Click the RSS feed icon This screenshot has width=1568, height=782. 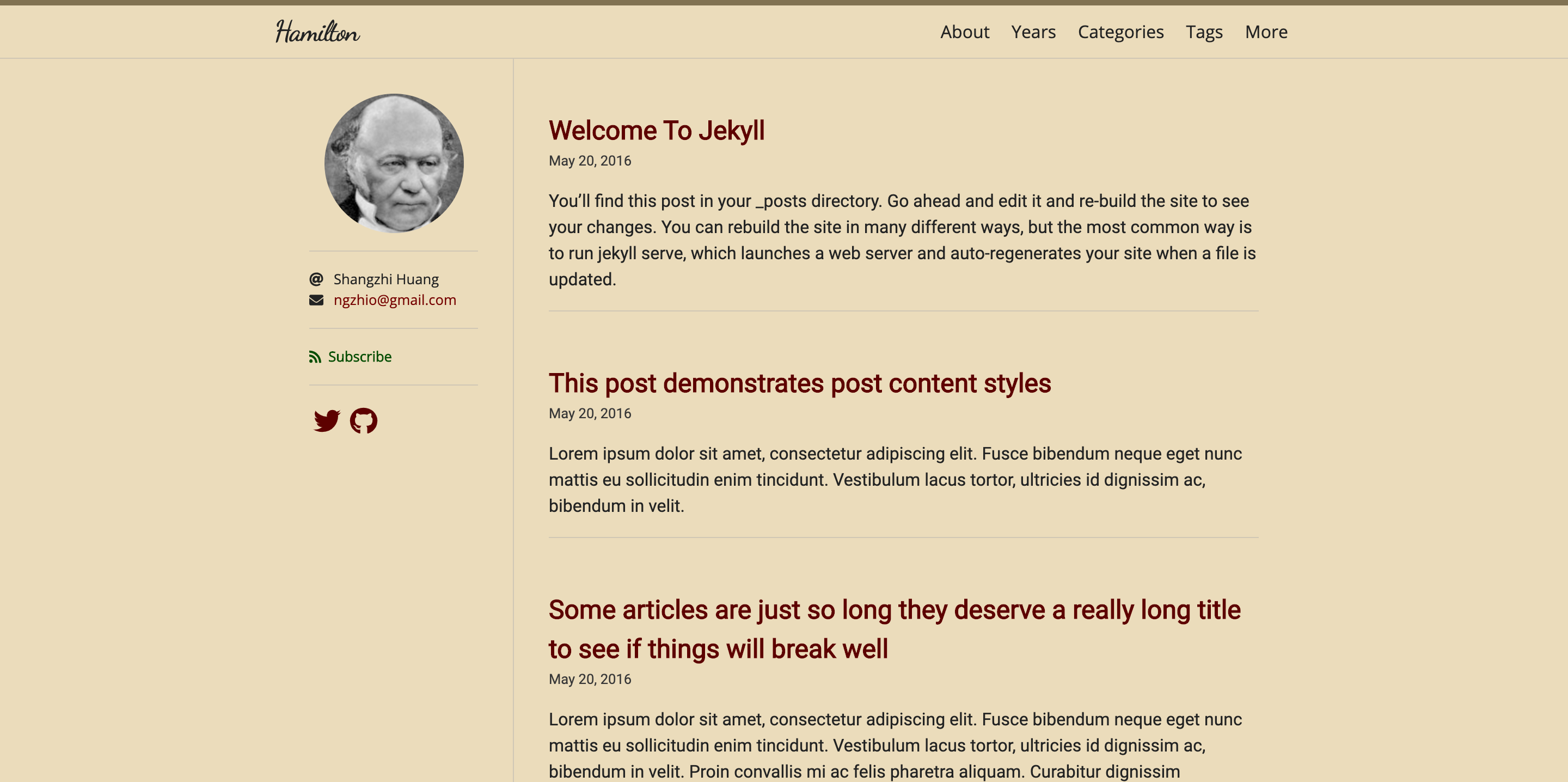pyautogui.click(x=315, y=357)
